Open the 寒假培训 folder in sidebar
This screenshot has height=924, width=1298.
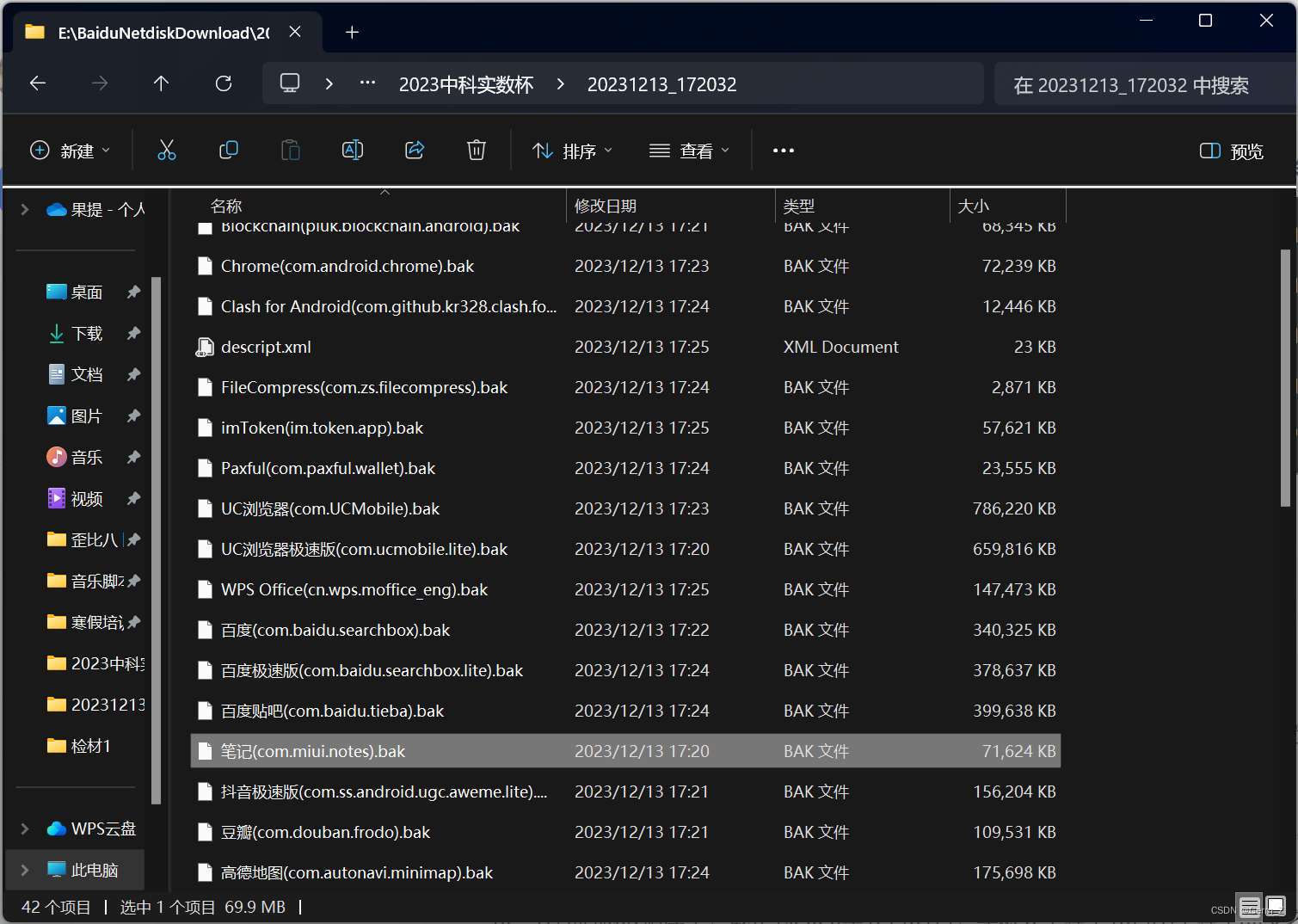86,623
